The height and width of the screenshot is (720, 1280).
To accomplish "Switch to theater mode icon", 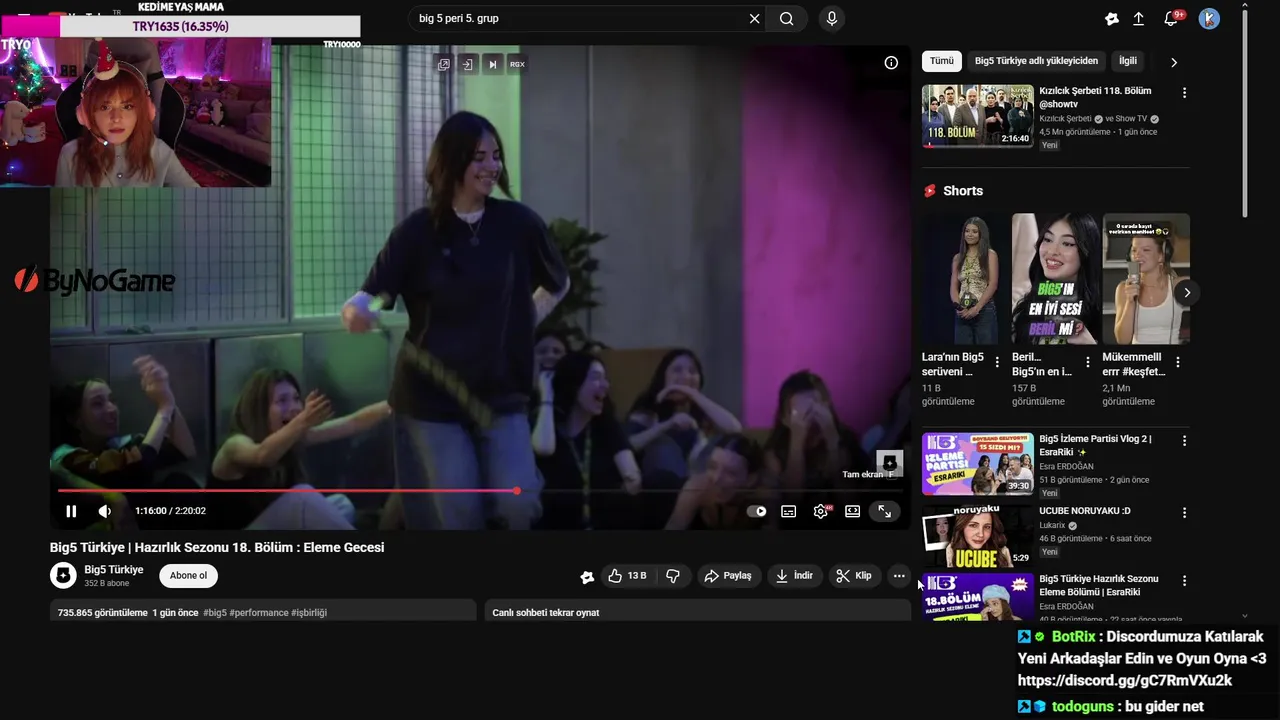I will coord(852,511).
